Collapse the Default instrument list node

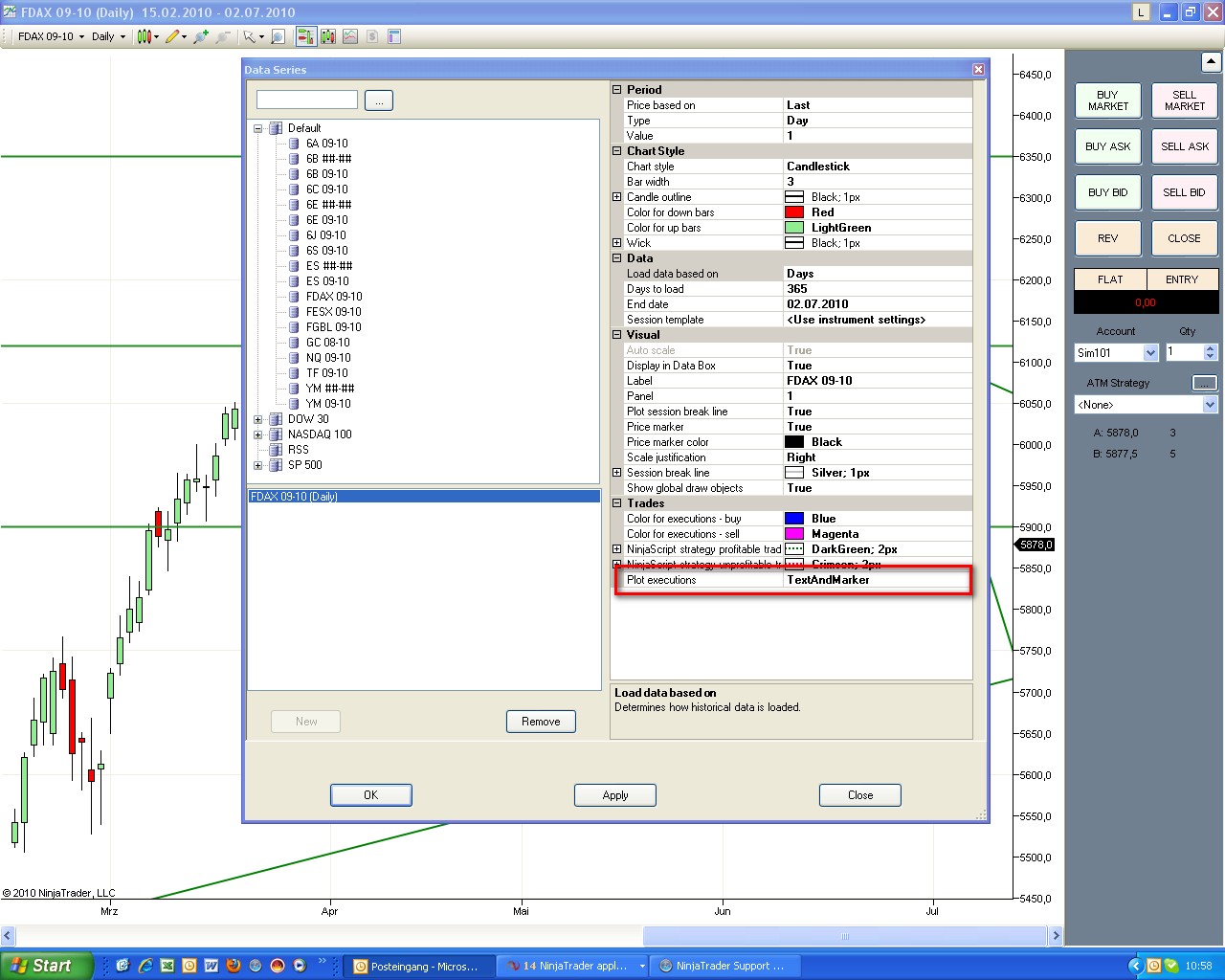pos(258,128)
